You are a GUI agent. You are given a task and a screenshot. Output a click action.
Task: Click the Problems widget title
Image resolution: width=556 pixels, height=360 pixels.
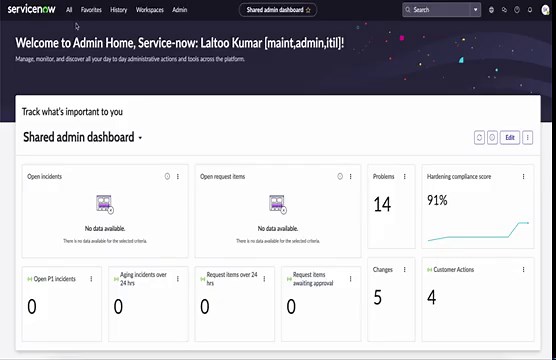tap(383, 176)
